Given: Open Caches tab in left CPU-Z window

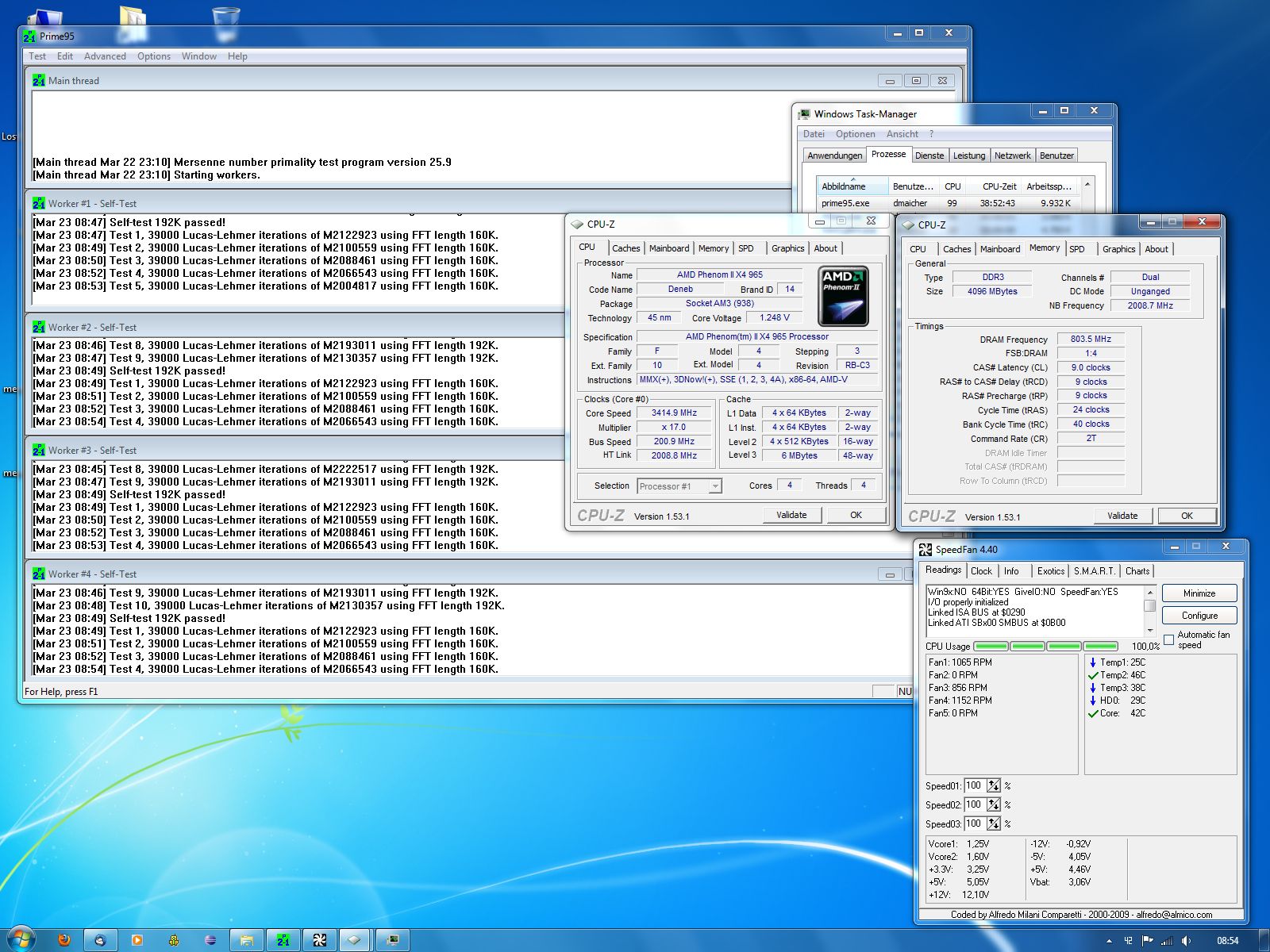Looking at the screenshot, I should pos(626,248).
